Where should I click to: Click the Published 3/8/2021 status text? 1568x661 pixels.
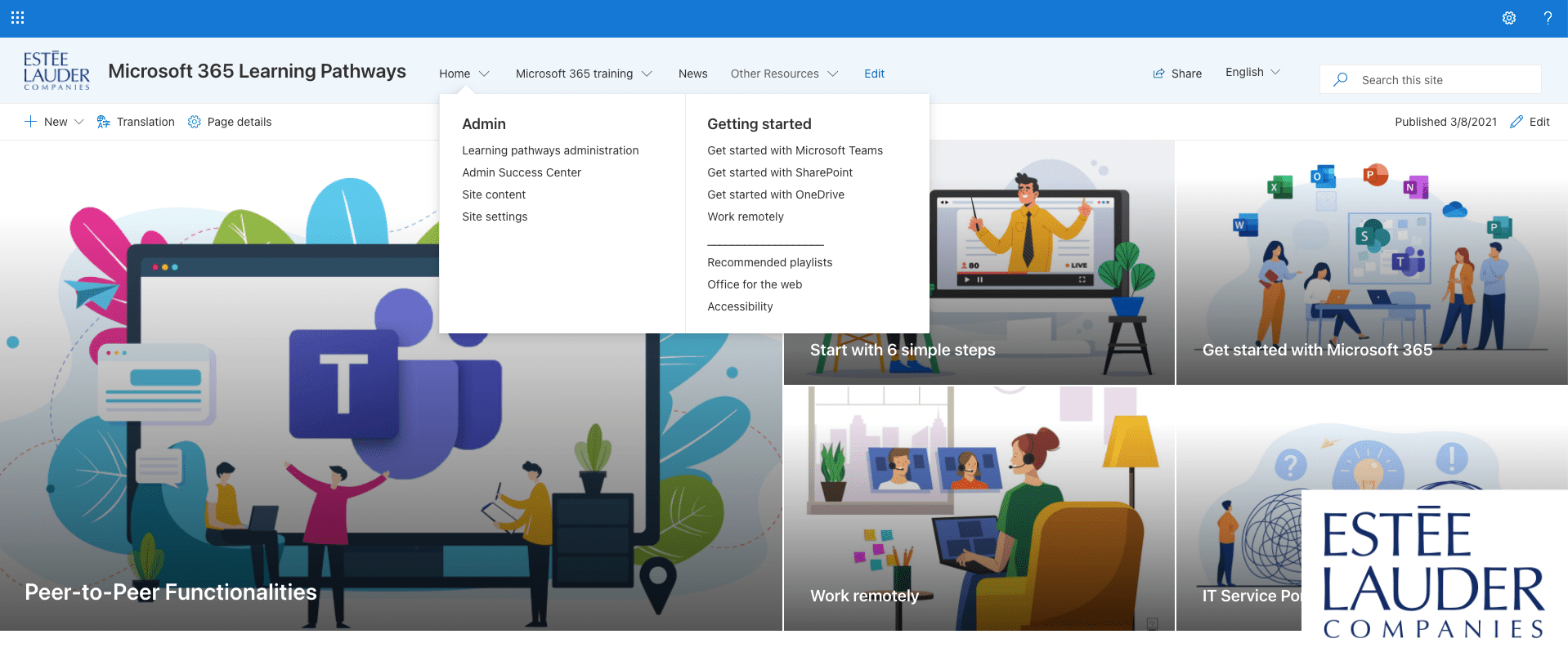coord(1445,122)
